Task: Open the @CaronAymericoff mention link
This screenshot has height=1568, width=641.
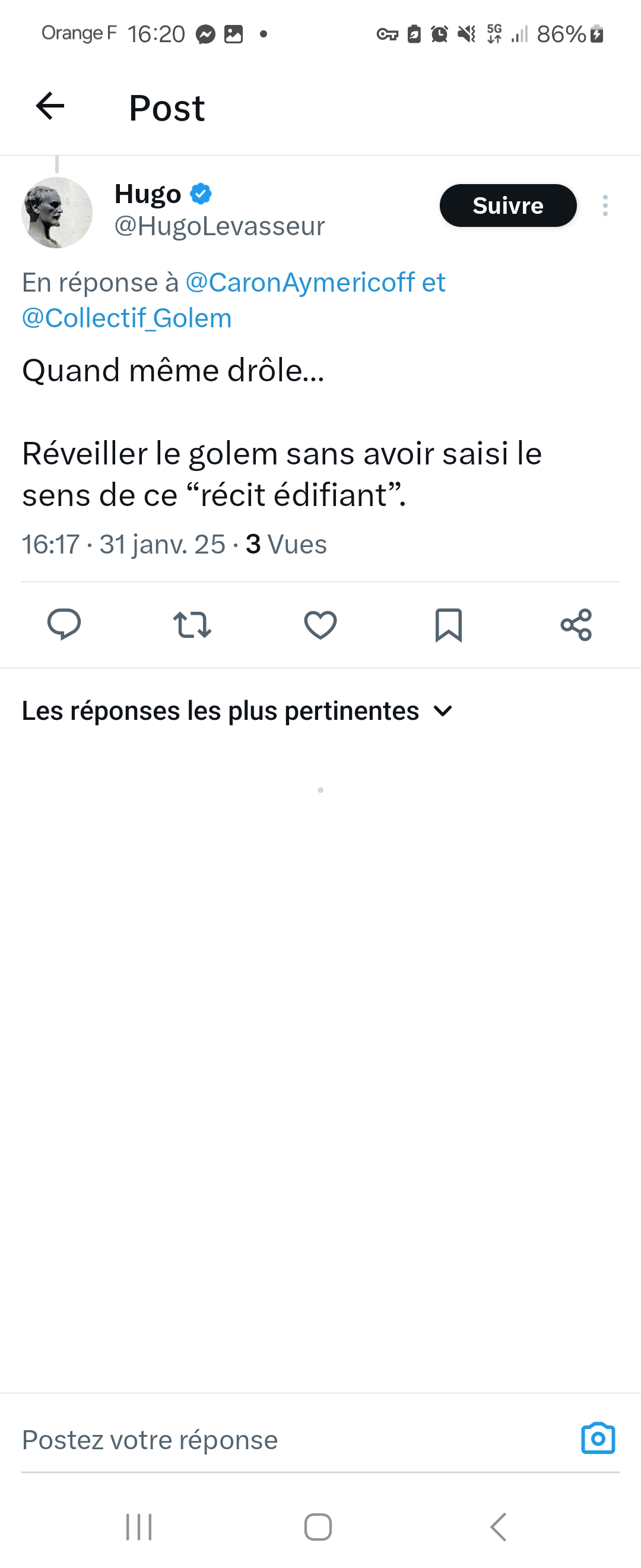Action: (300, 283)
